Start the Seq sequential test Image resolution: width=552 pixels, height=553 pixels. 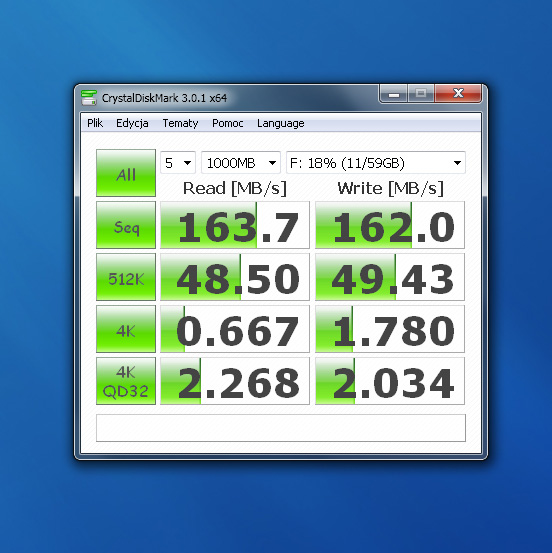tap(126, 225)
